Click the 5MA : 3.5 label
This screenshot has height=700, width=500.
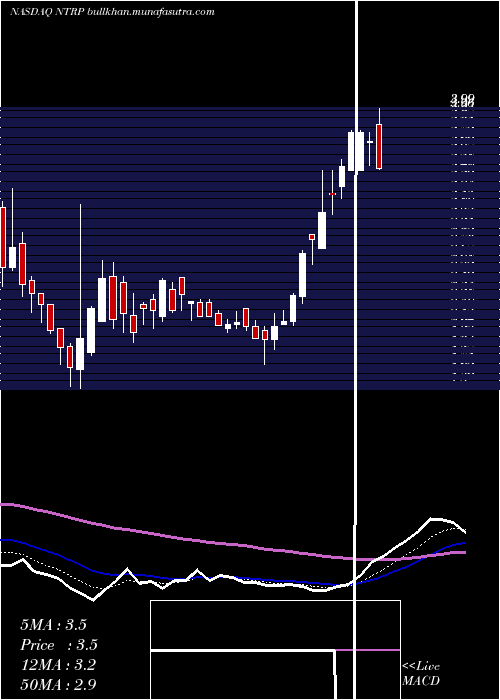(x=54, y=625)
